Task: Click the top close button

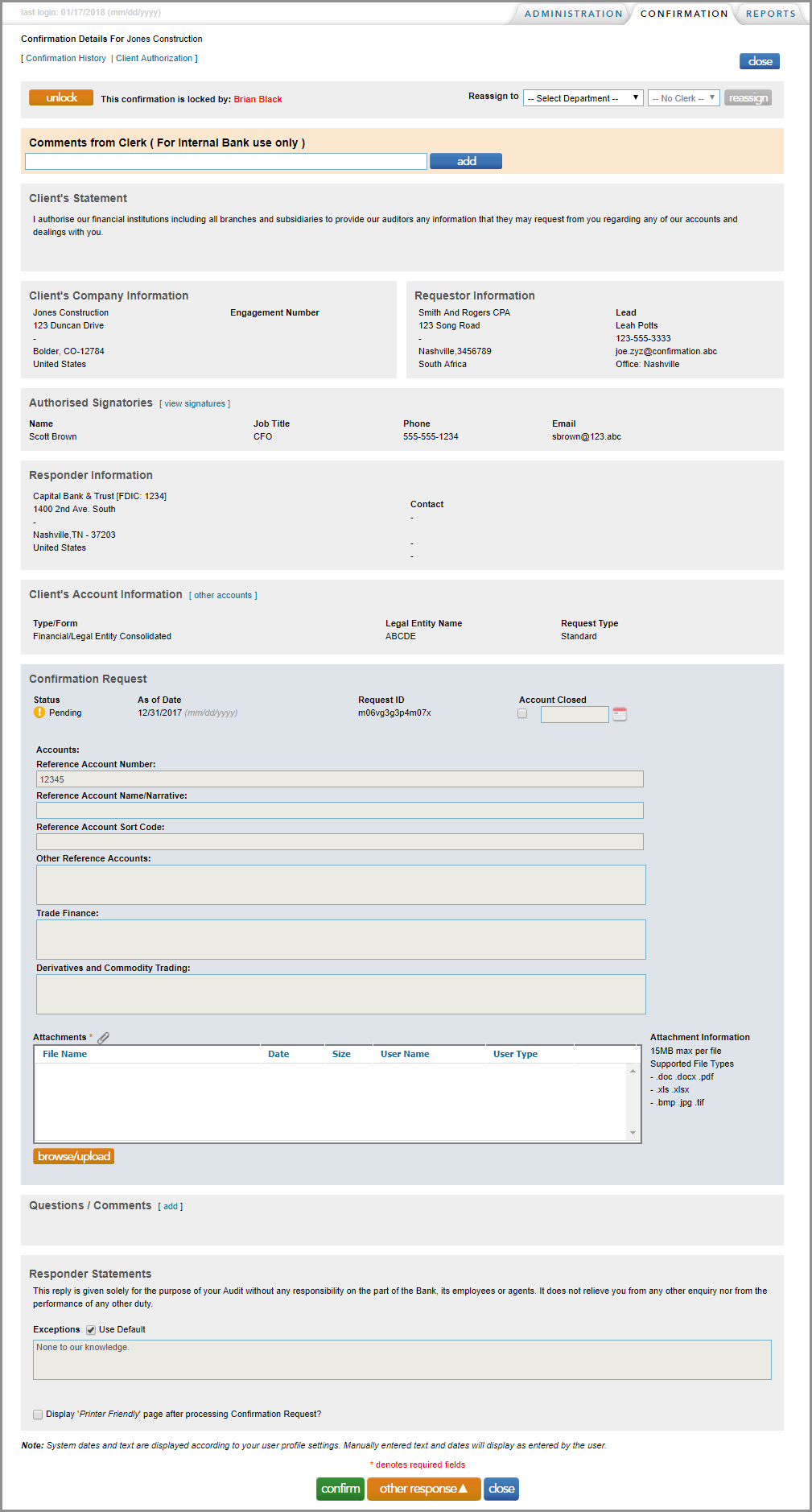Action: 760,61
